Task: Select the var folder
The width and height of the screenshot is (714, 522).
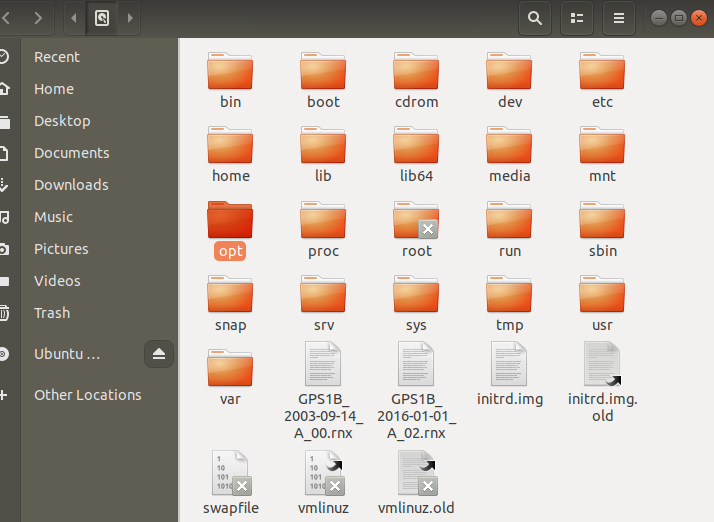Action: pyautogui.click(x=230, y=378)
